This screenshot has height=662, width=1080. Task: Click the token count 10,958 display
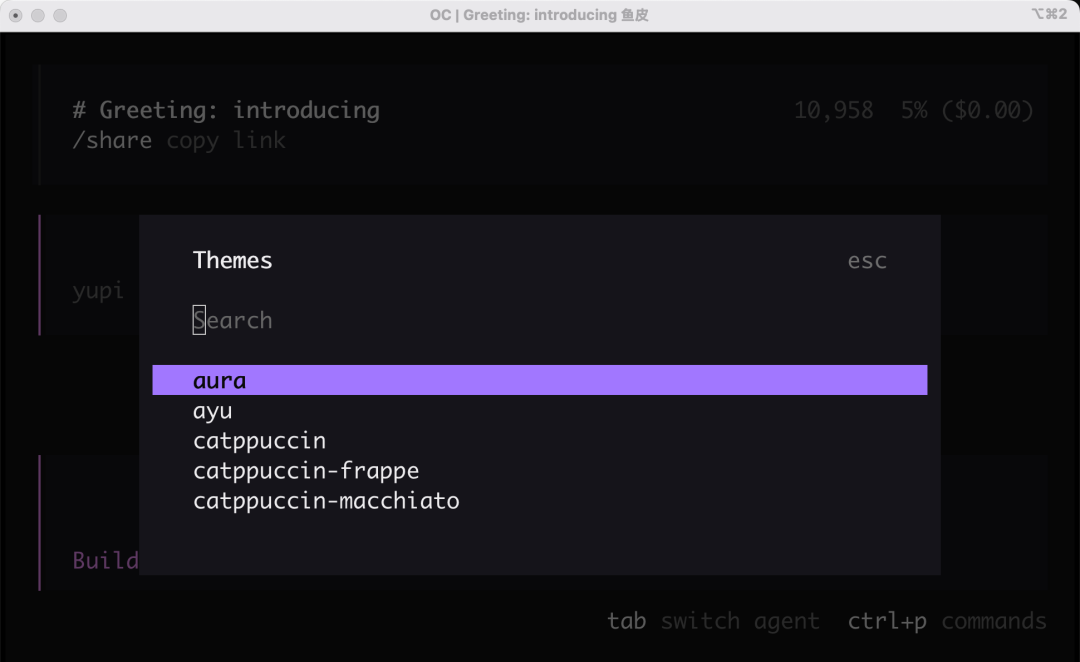[x=834, y=110]
